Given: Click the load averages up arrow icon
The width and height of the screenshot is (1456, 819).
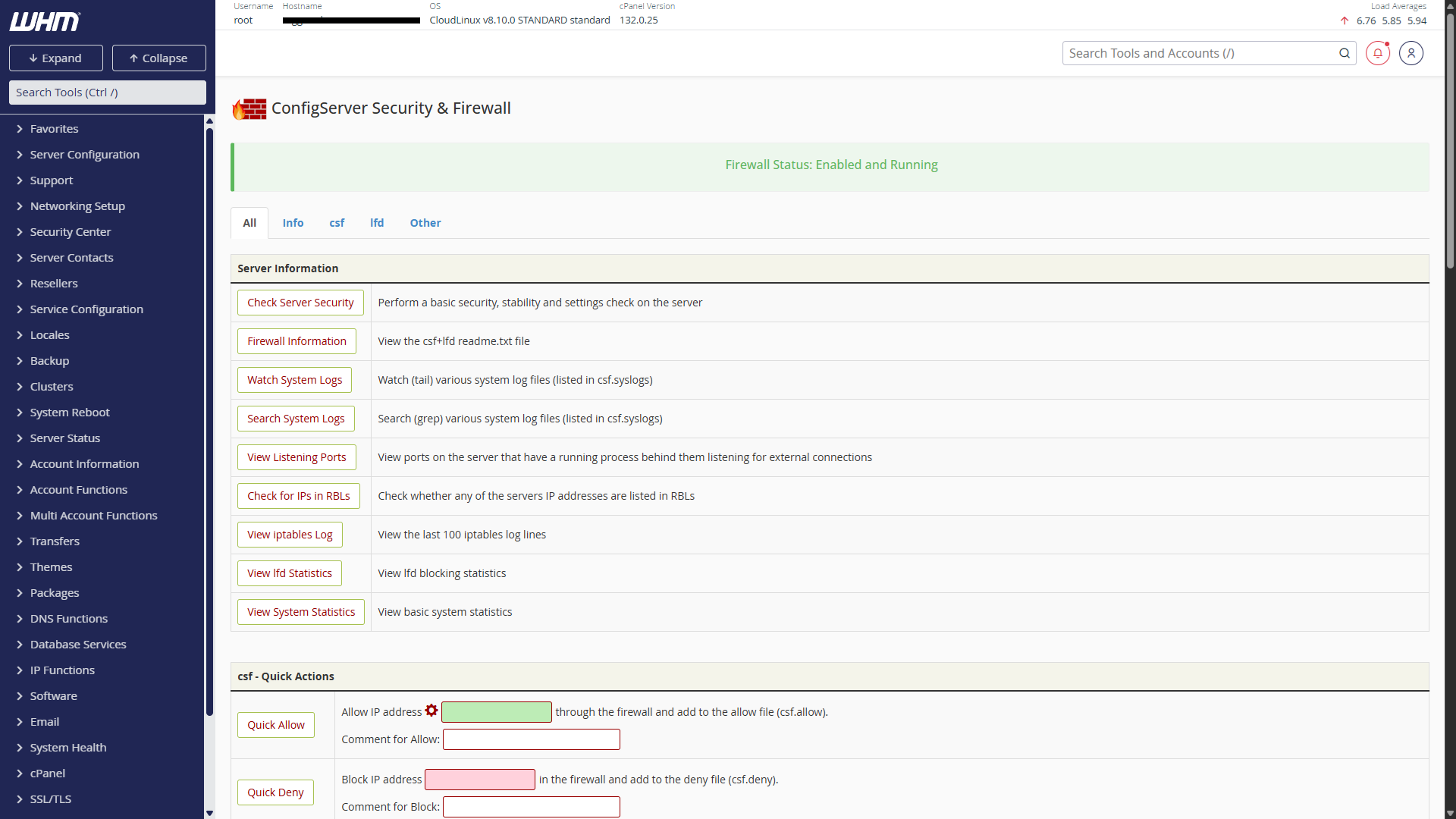Looking at the screenshot, I should (1344, 20).
